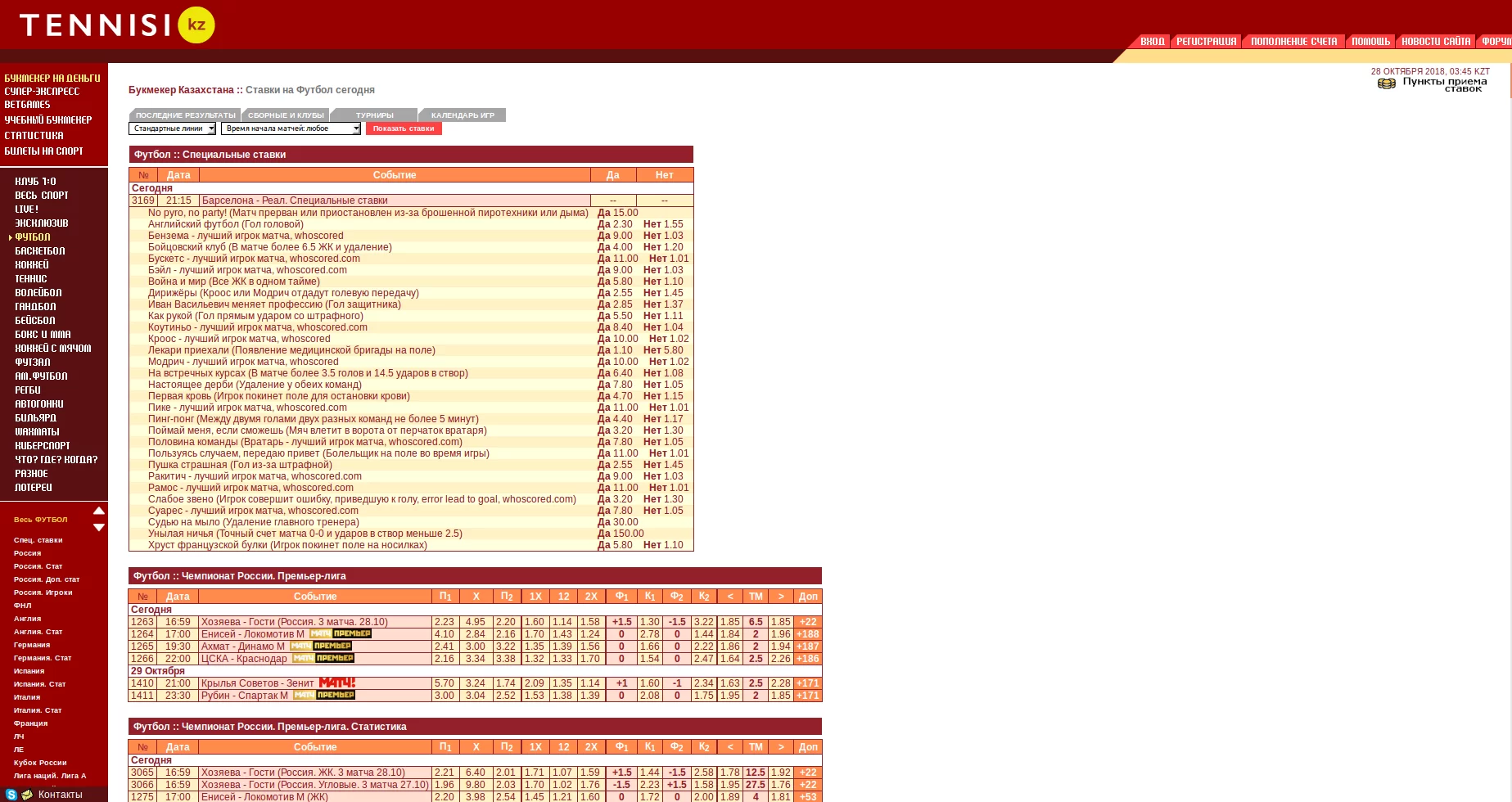Click the envelope icon beside Контакты
The image size is (1512, 802).
coord(27,795)
